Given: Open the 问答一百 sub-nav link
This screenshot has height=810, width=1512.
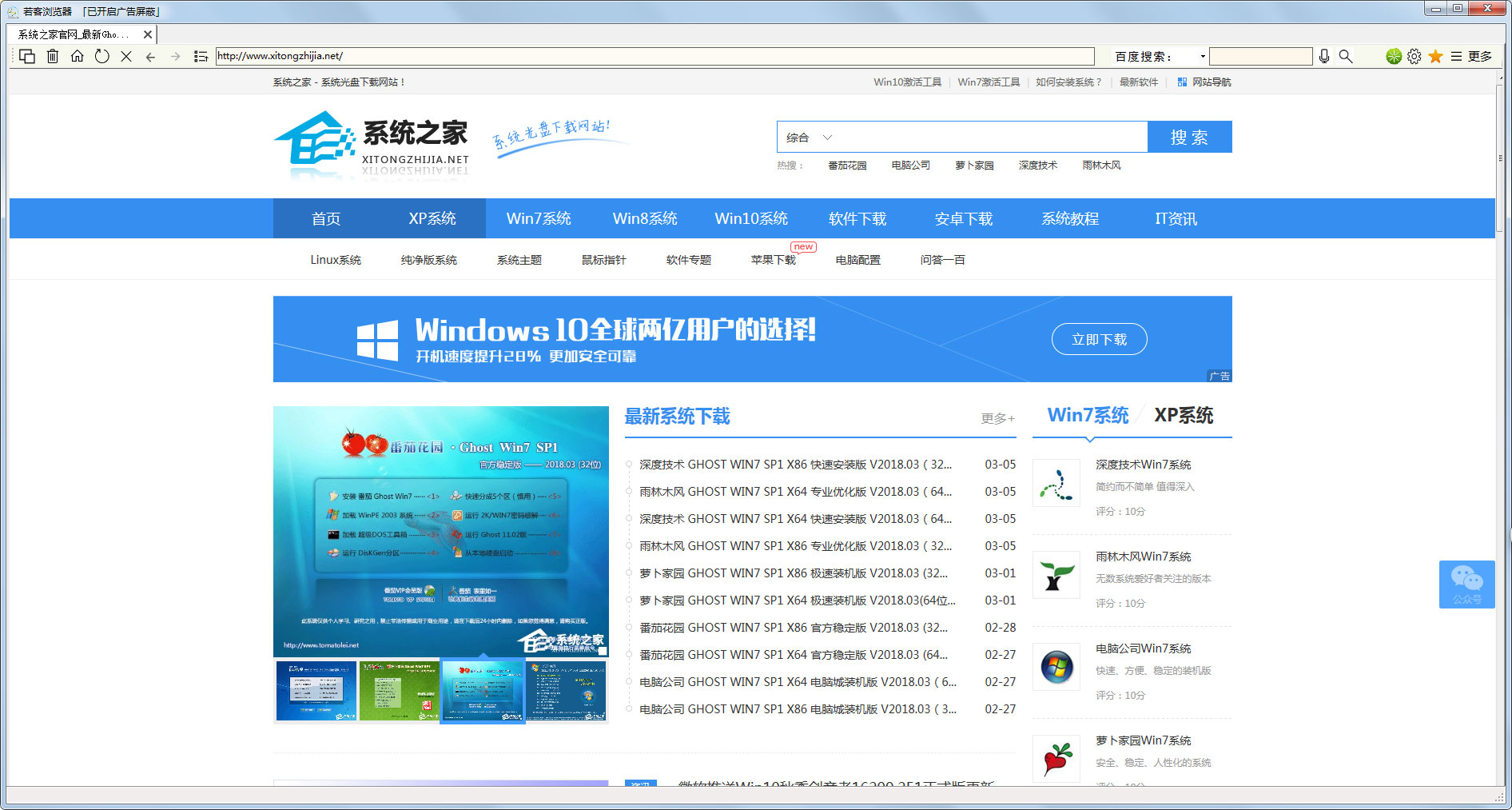Looking at the screenshot, I should (943, 260).
